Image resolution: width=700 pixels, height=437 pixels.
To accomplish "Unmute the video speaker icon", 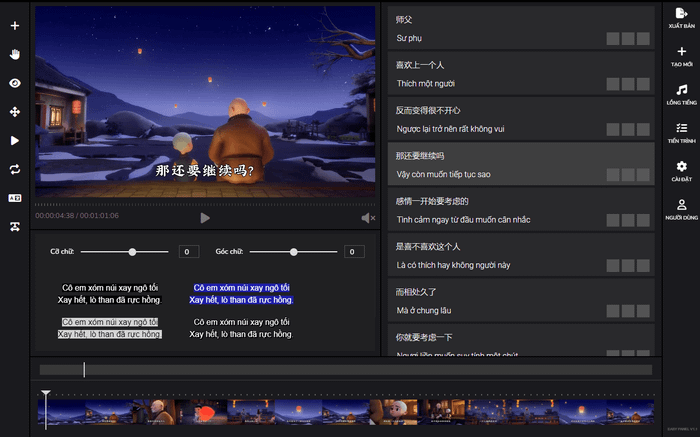I will [368, 218].
